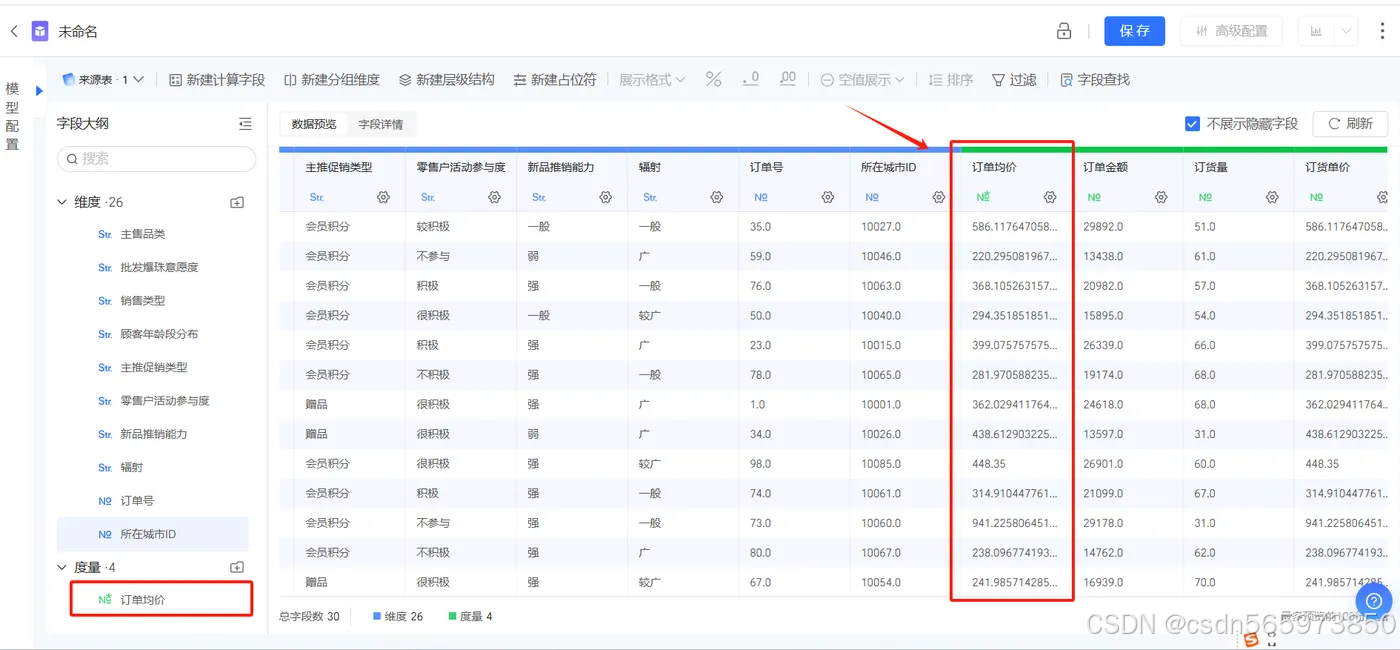The height and width of the screenshot is (650, 1400).
Task: Click the decrease decimal places icon
Action: click(x=751, y=79)
